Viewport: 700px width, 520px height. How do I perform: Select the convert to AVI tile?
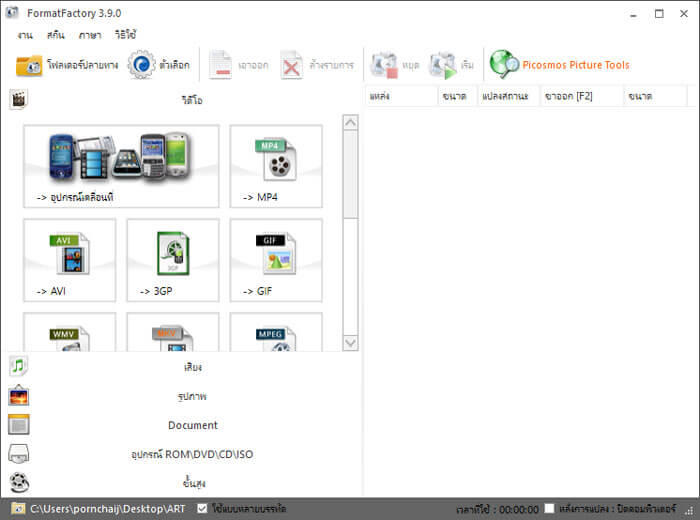[x=70, y=260]
